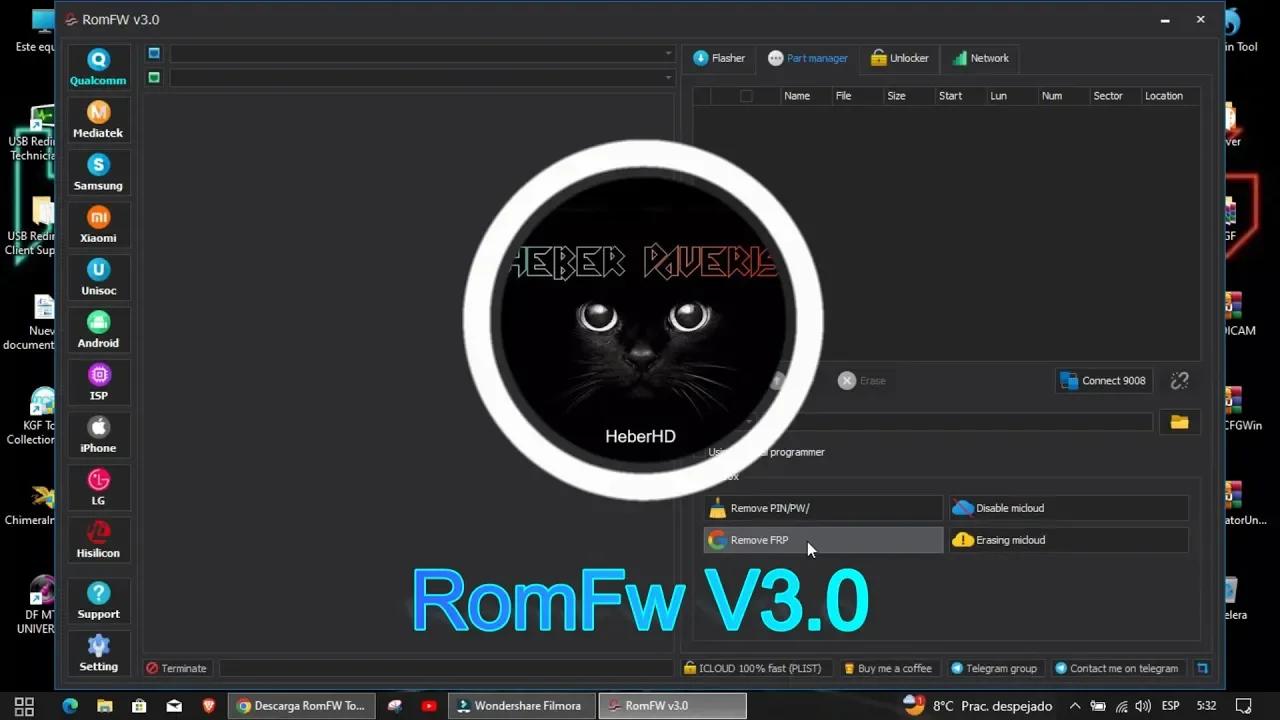Switch to the Samsung tool section
Viewport: 1280px width, 720px height.
[x=98, y=172]
